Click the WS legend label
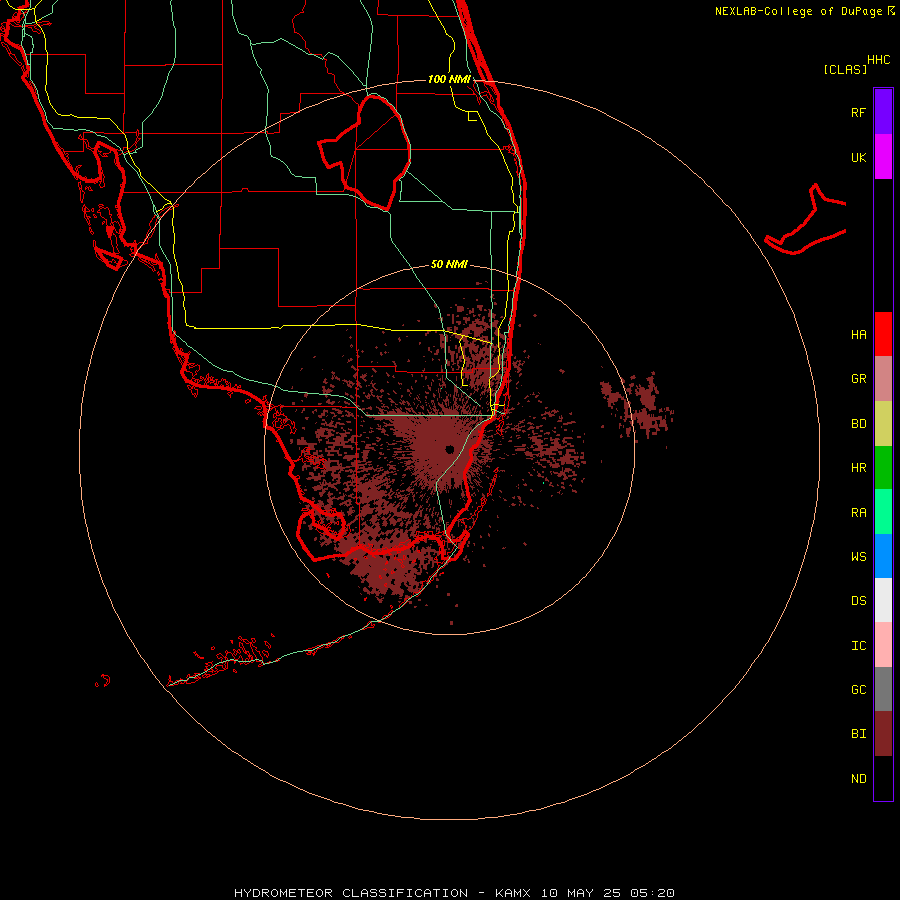This screenshot has height=900, width=900. [858, 557]
